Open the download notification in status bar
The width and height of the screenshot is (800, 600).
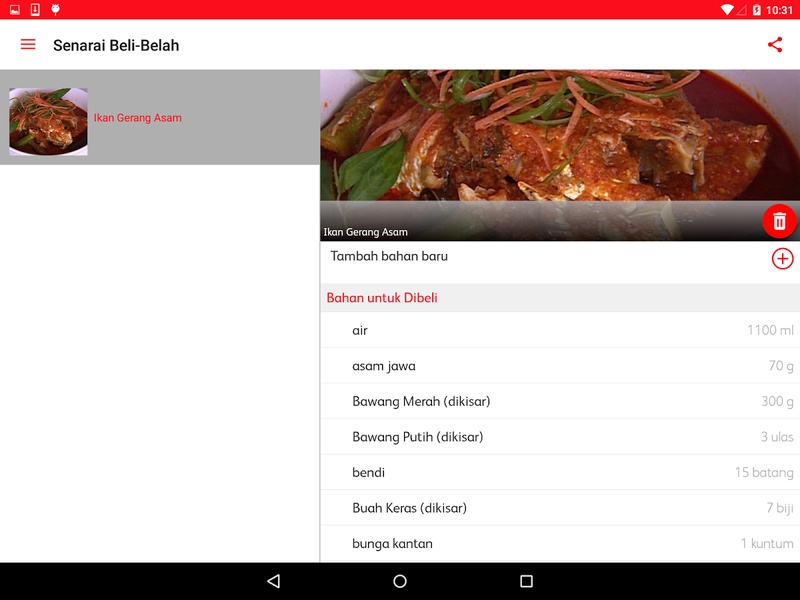click(x=35, y=10)
